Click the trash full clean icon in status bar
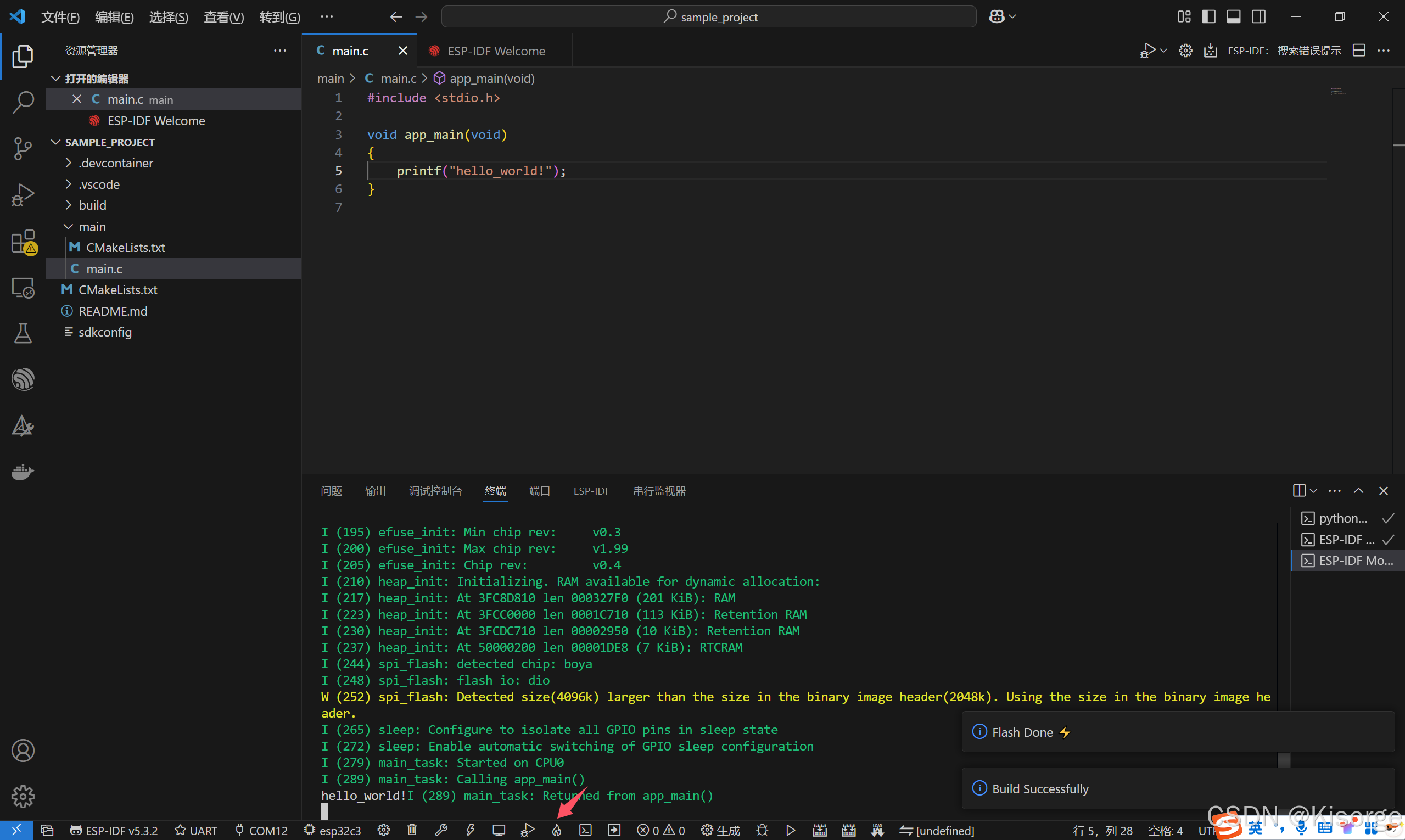This screenshot has height=840, width=1405. click(412, 830)
